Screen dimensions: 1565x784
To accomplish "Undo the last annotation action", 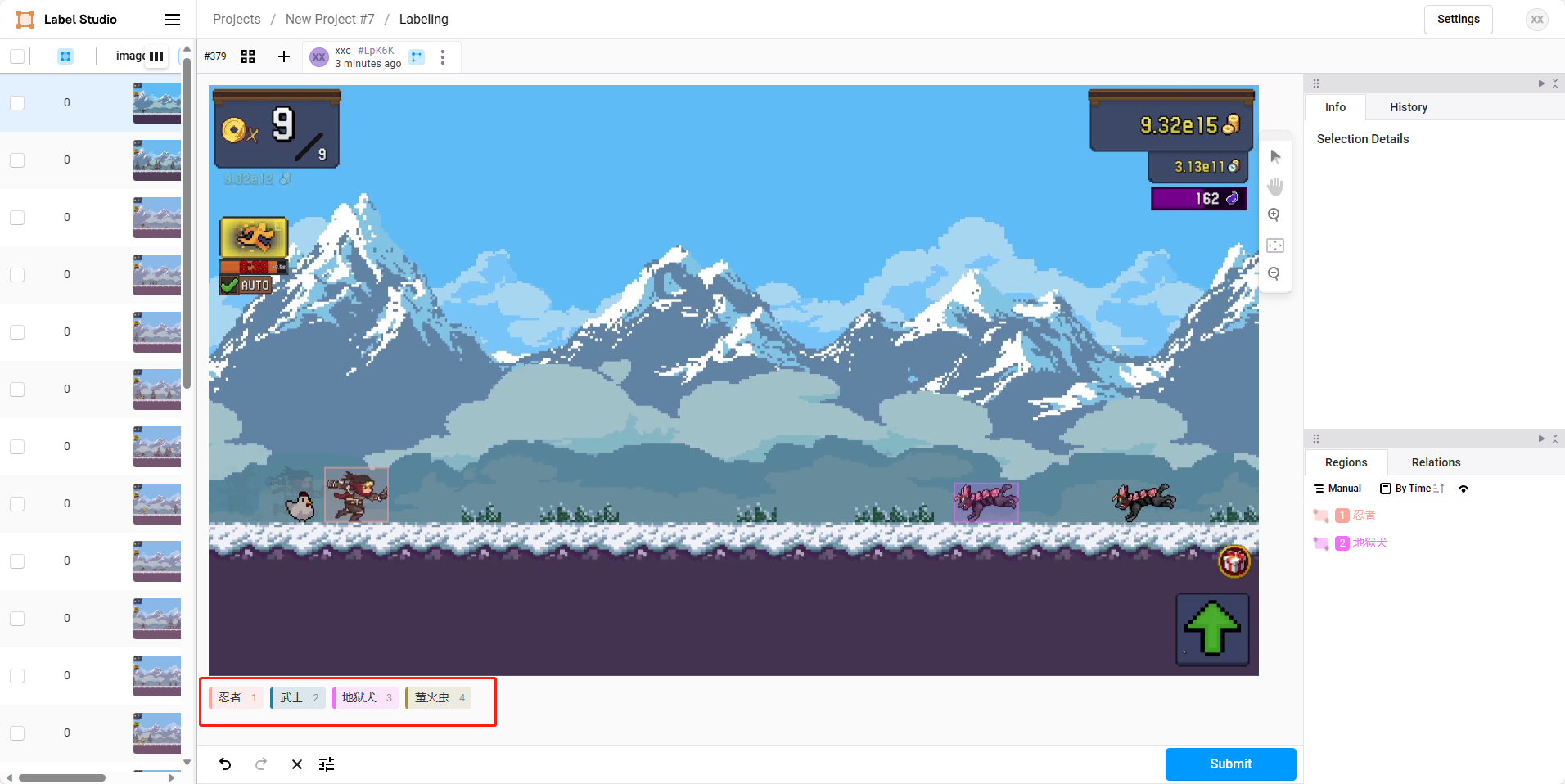I will pos(225,764).
